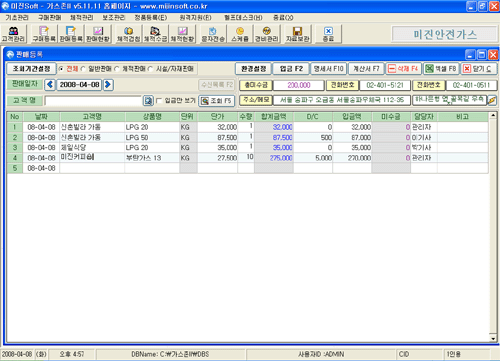
Task: Open the 구매판매 menu
Action: pos(49,17)
